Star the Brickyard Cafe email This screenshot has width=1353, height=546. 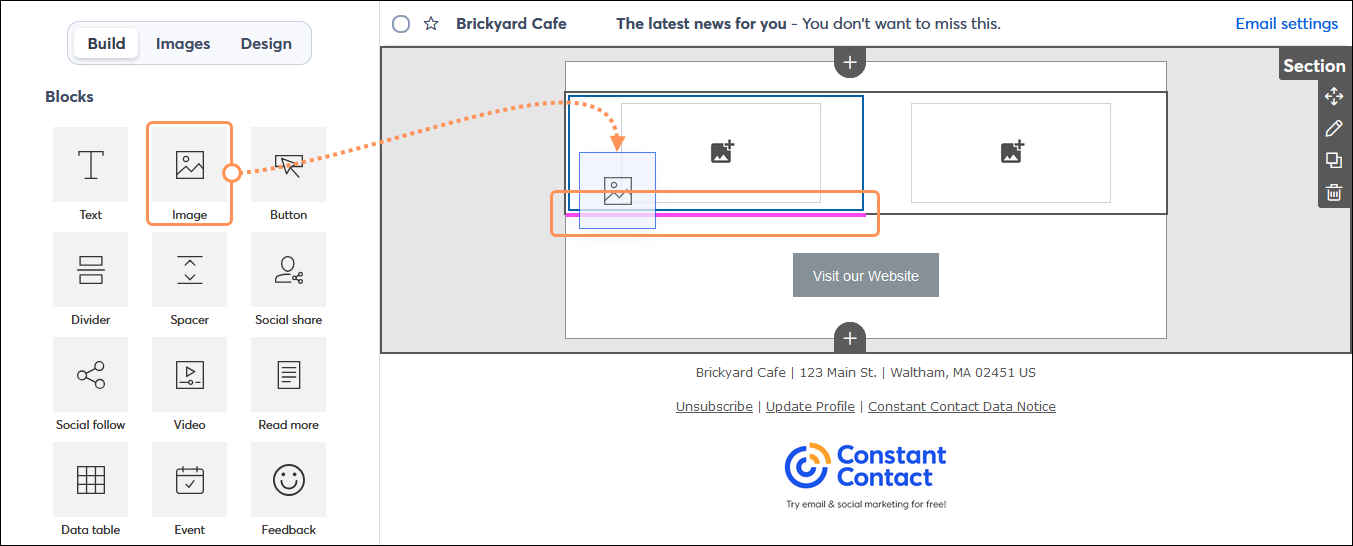[x=431, y=24]
